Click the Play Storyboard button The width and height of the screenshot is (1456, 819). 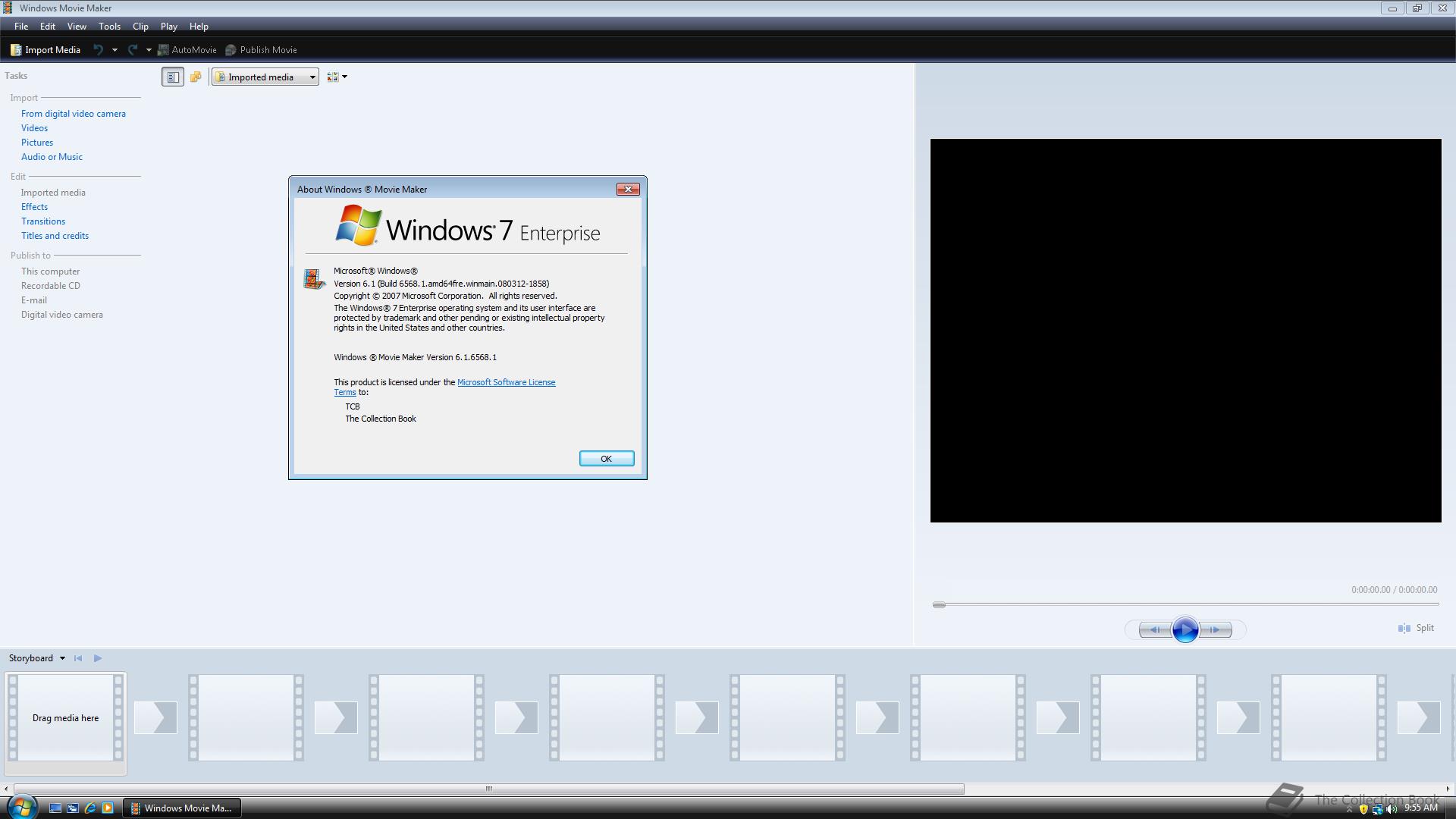coord(98,658)
